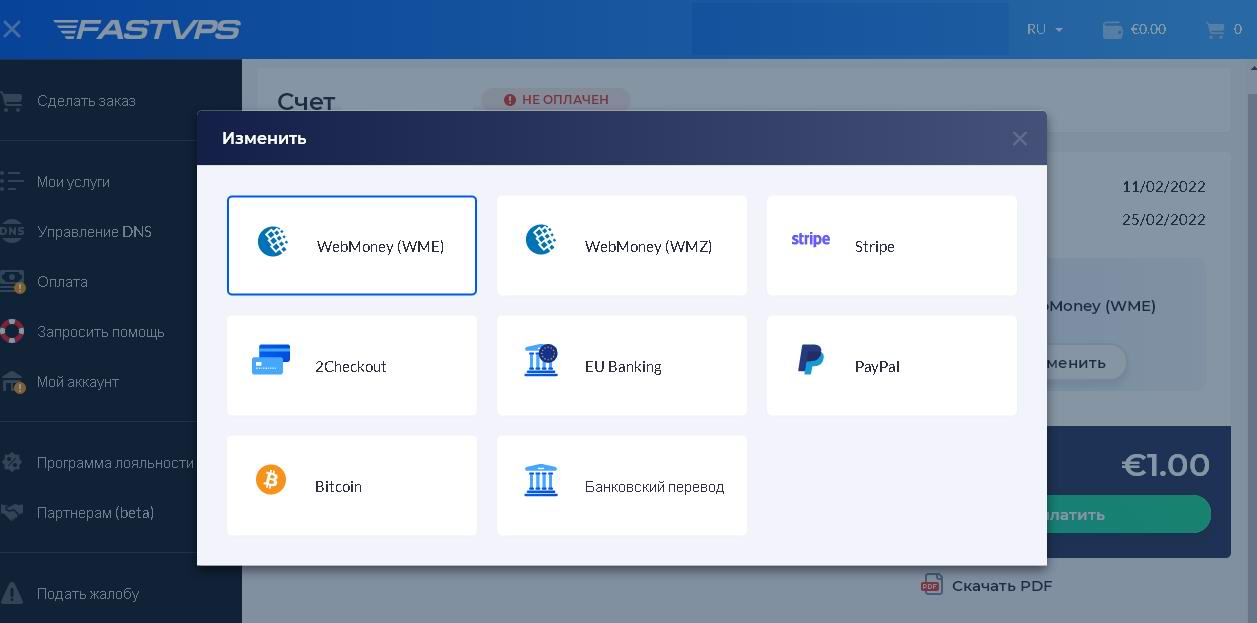Open Партнерам (beta) in sidebar
This screenshot has width=1257, height=623.
(x=95, y=513)
